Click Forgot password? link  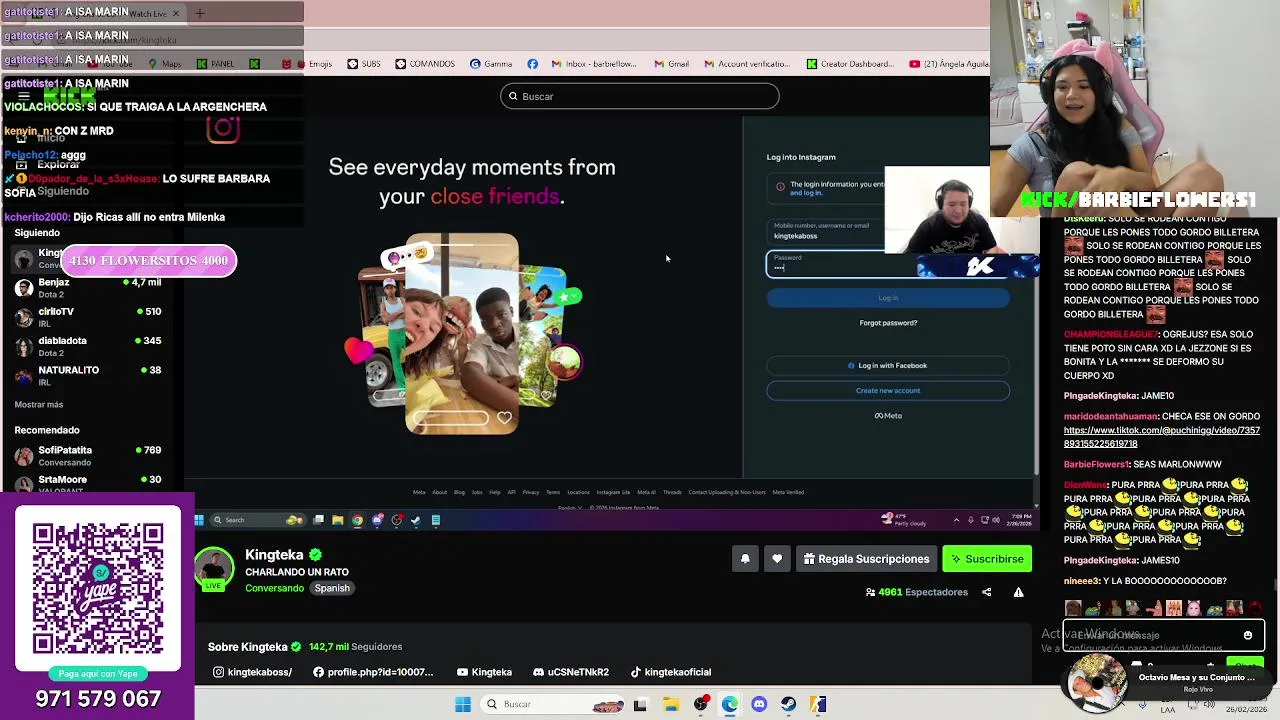(x=888, y=323)
